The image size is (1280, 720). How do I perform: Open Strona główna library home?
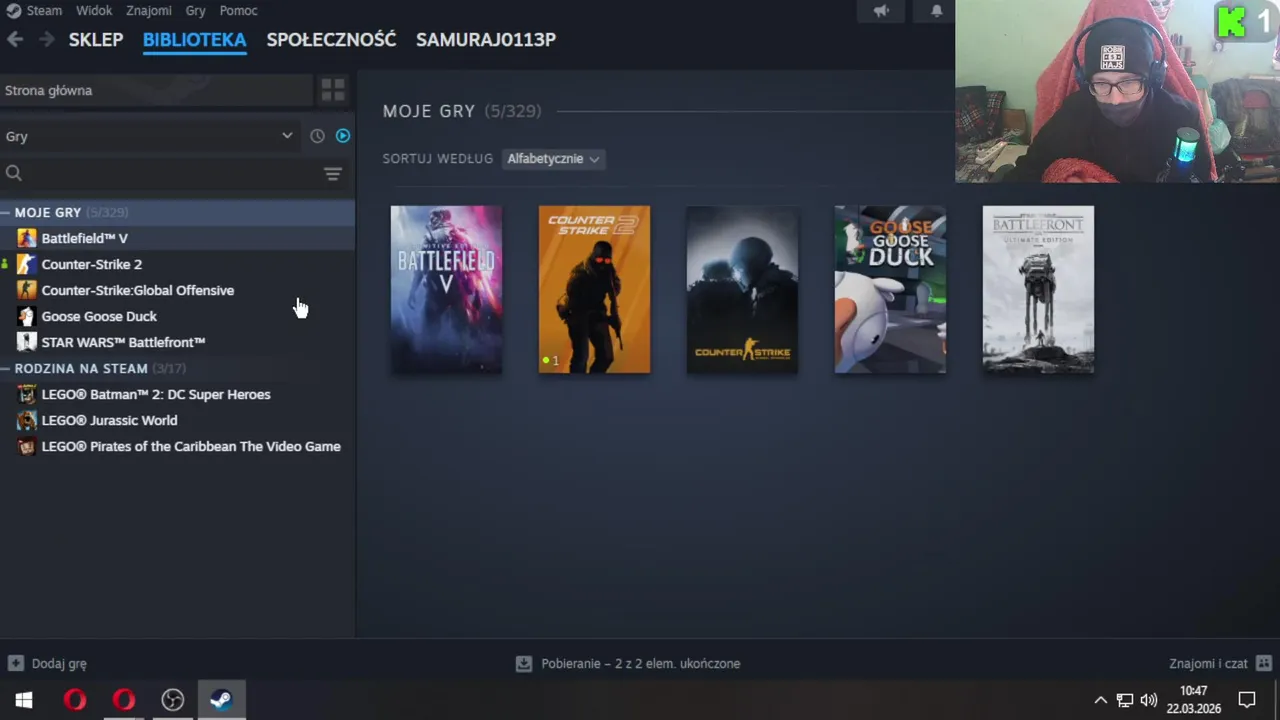coord(156,90)
